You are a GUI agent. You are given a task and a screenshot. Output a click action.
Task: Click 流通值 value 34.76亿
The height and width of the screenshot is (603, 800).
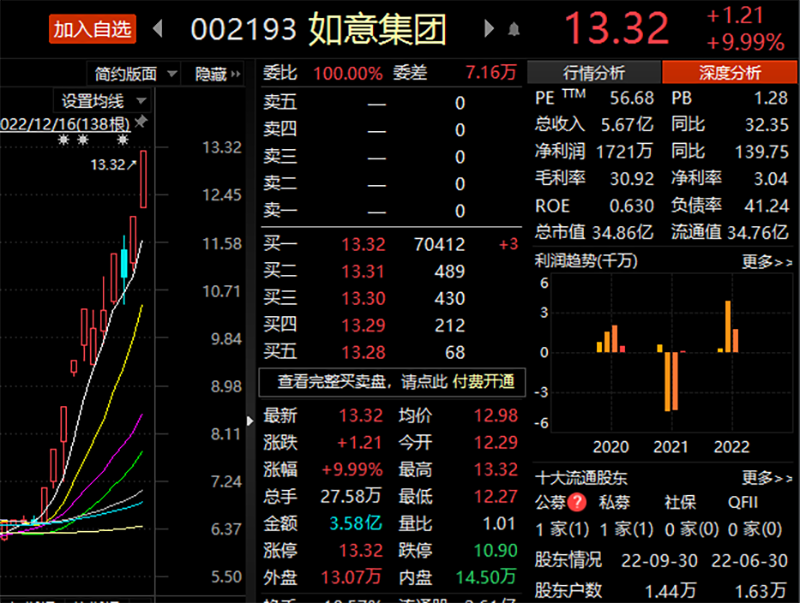(x=758, y=233)
